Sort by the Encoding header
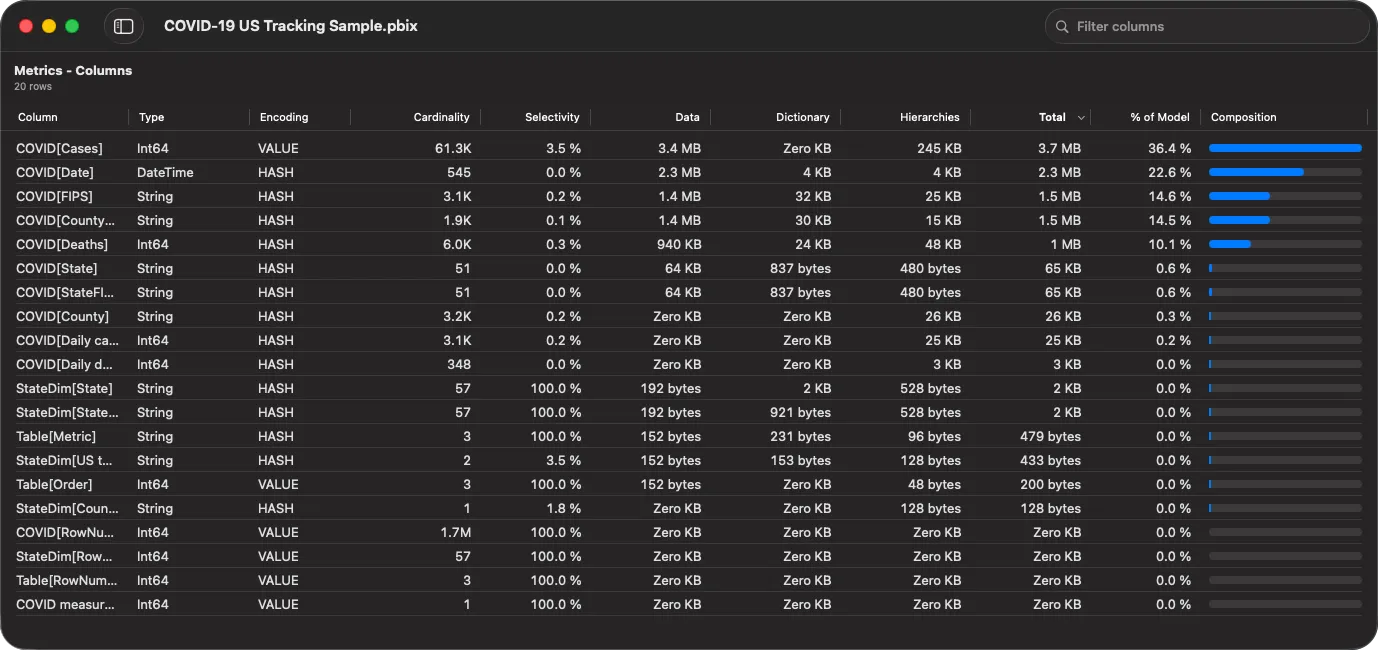This screenshot has height=650, width=1378. tap(283, 117)
